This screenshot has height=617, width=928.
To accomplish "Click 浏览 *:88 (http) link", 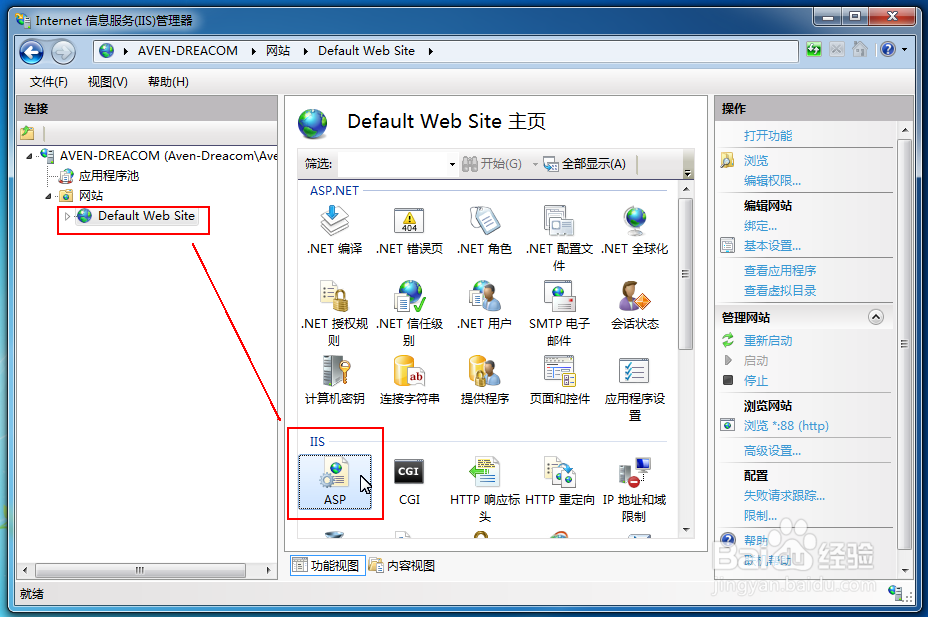I will [786, 425].
